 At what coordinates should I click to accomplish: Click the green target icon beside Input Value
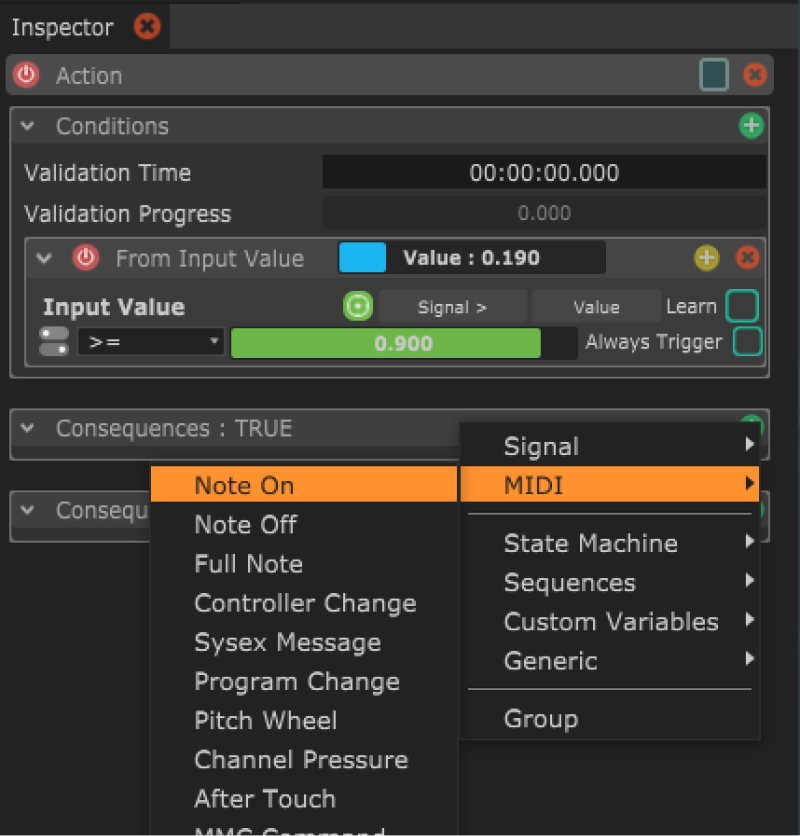point(357,307)
